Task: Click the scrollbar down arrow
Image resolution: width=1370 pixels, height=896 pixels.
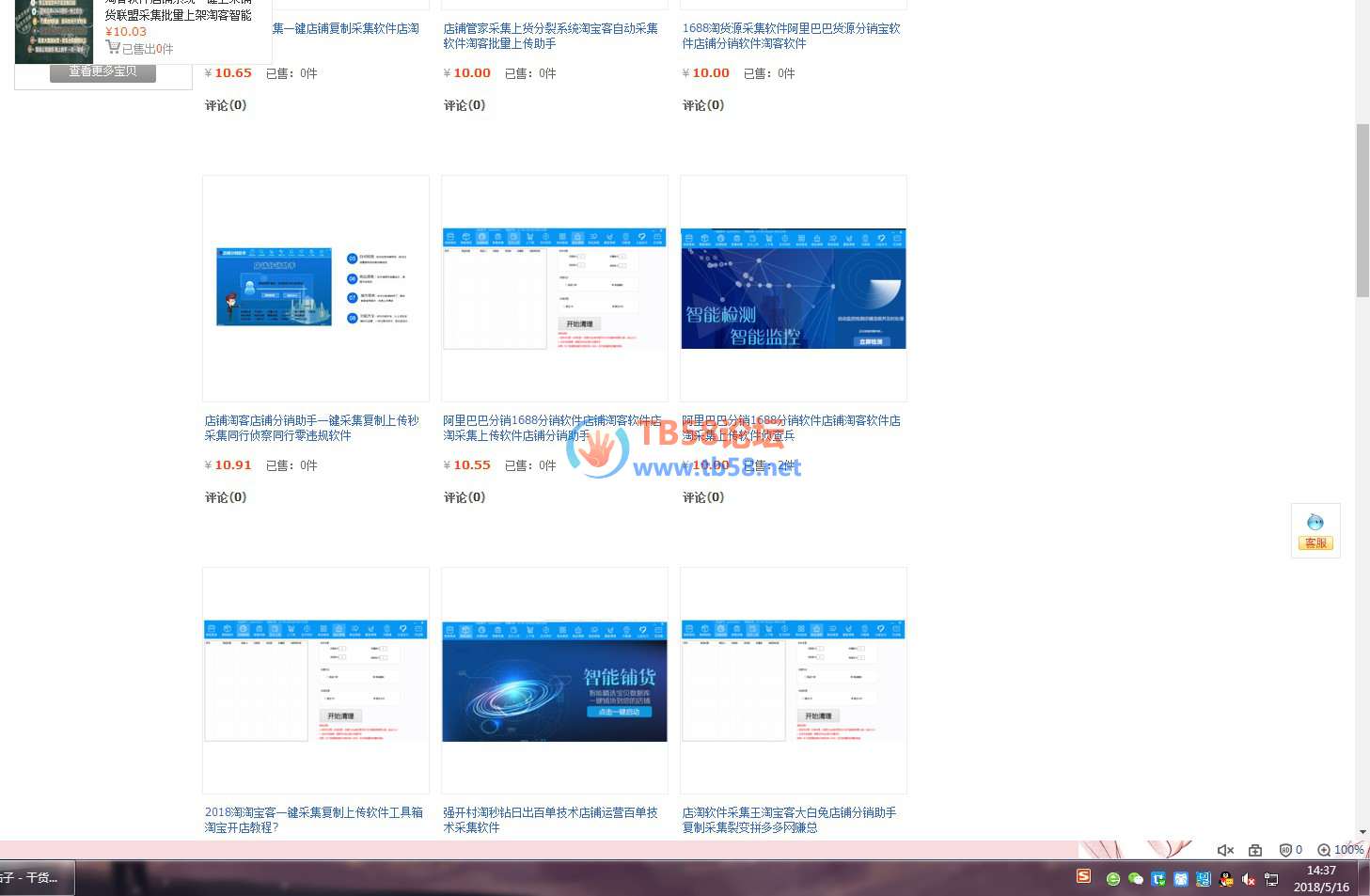Action: pos(1362,833)
